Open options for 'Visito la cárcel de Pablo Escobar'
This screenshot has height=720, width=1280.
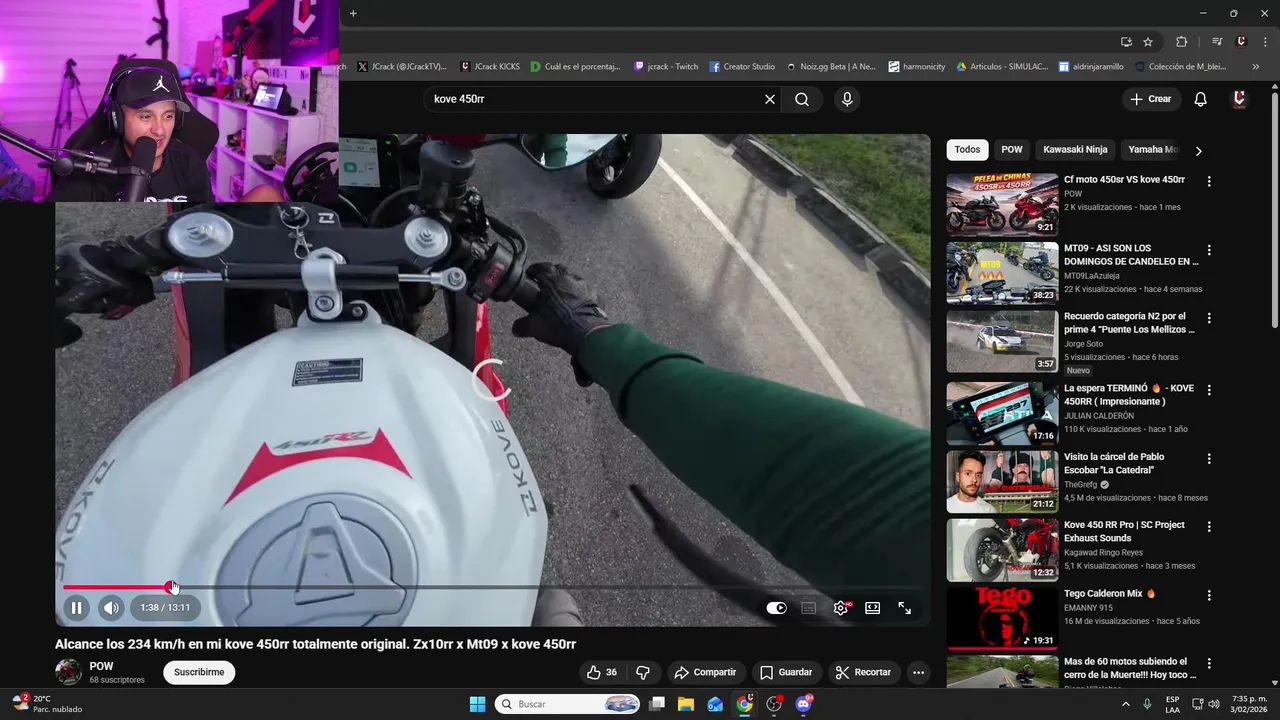click(1209, 459)
